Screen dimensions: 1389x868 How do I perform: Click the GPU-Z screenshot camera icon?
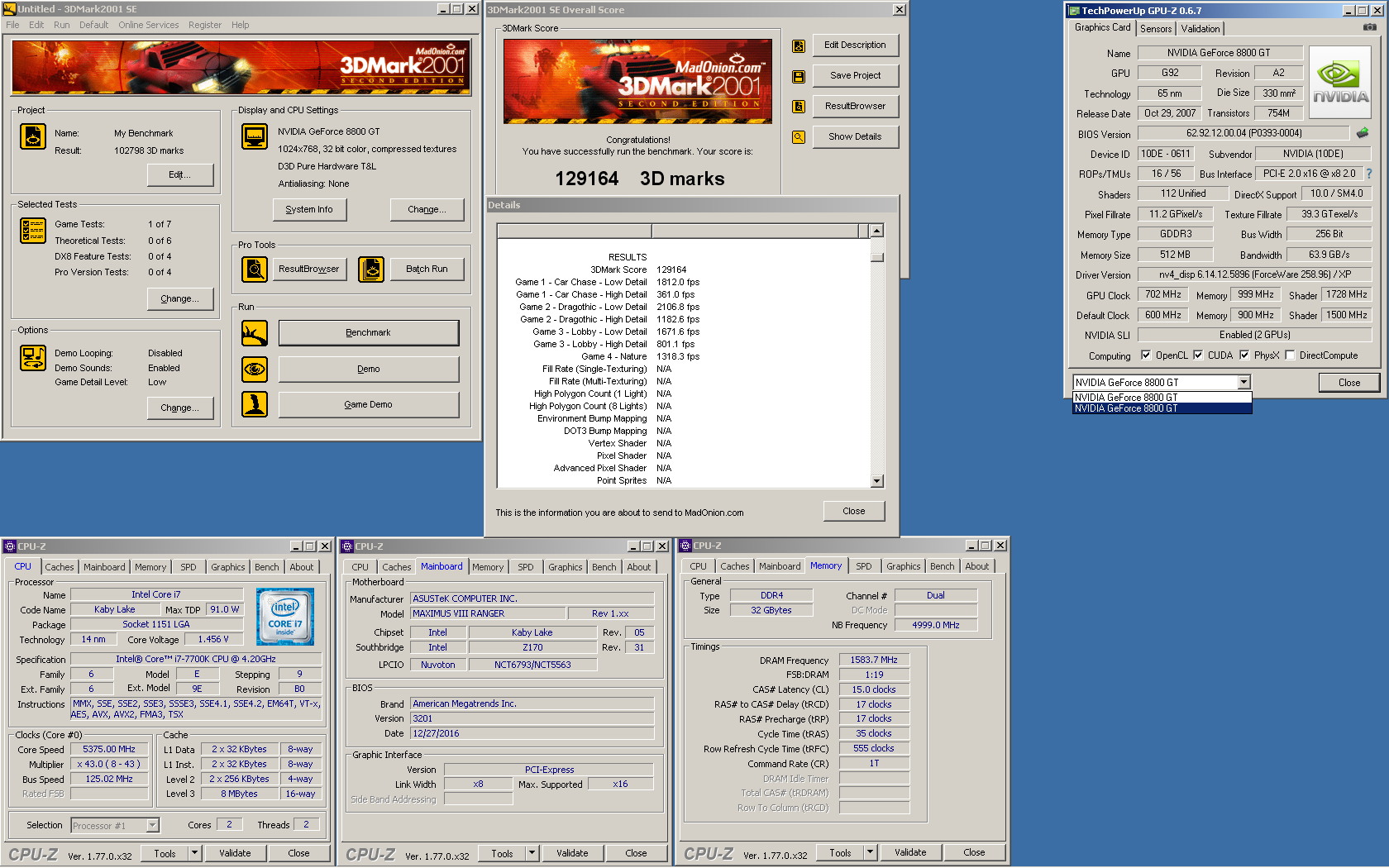pyautogui.click(x=1370, y=27)
